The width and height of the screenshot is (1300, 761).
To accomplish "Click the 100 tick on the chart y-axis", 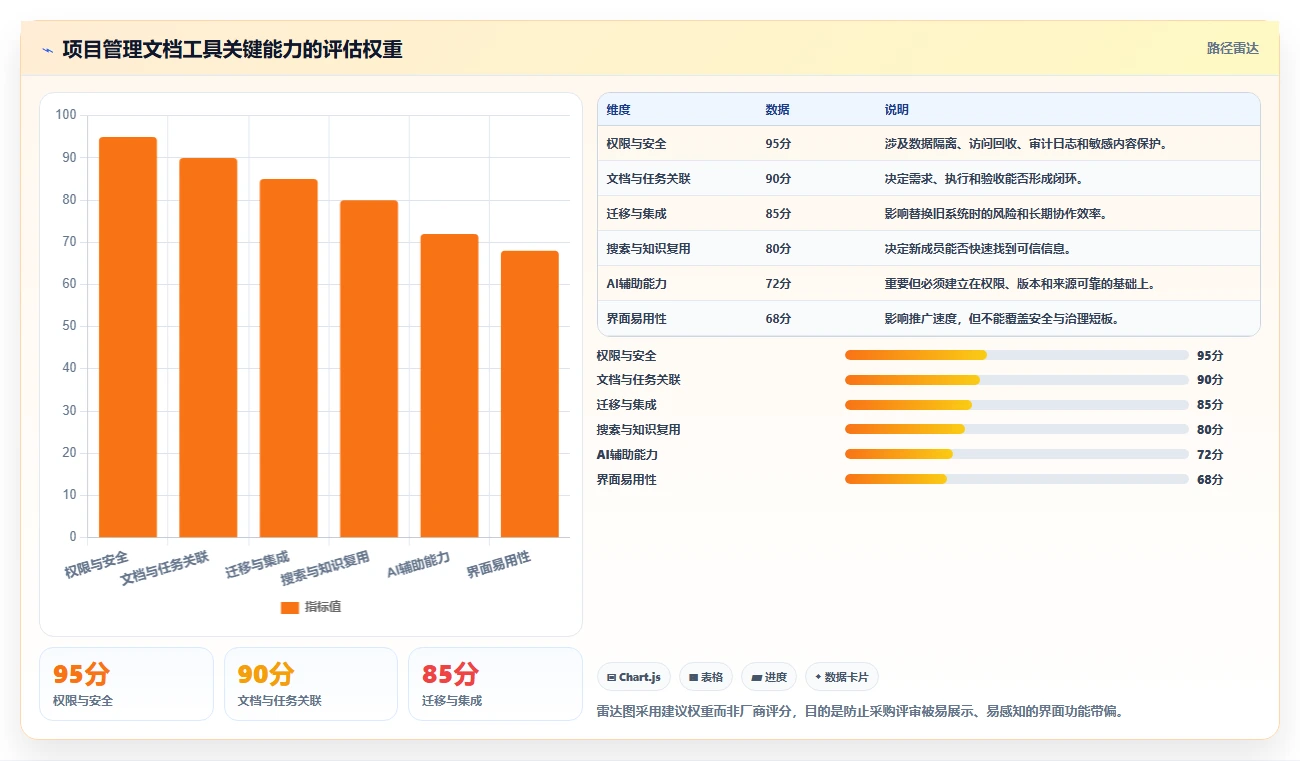I will [66, 115].
